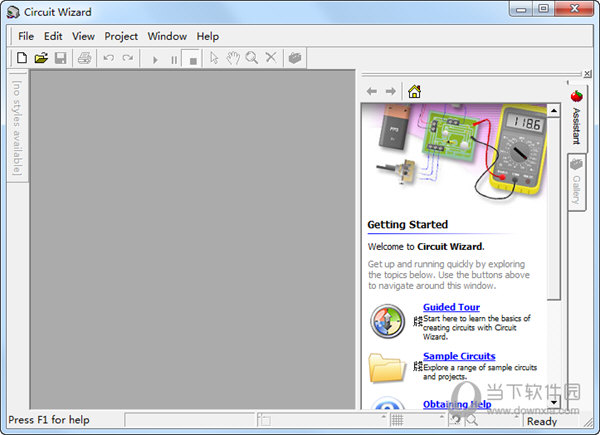Open the Window menu
This screenshot has width=600, height=435.
coord(167,36)
